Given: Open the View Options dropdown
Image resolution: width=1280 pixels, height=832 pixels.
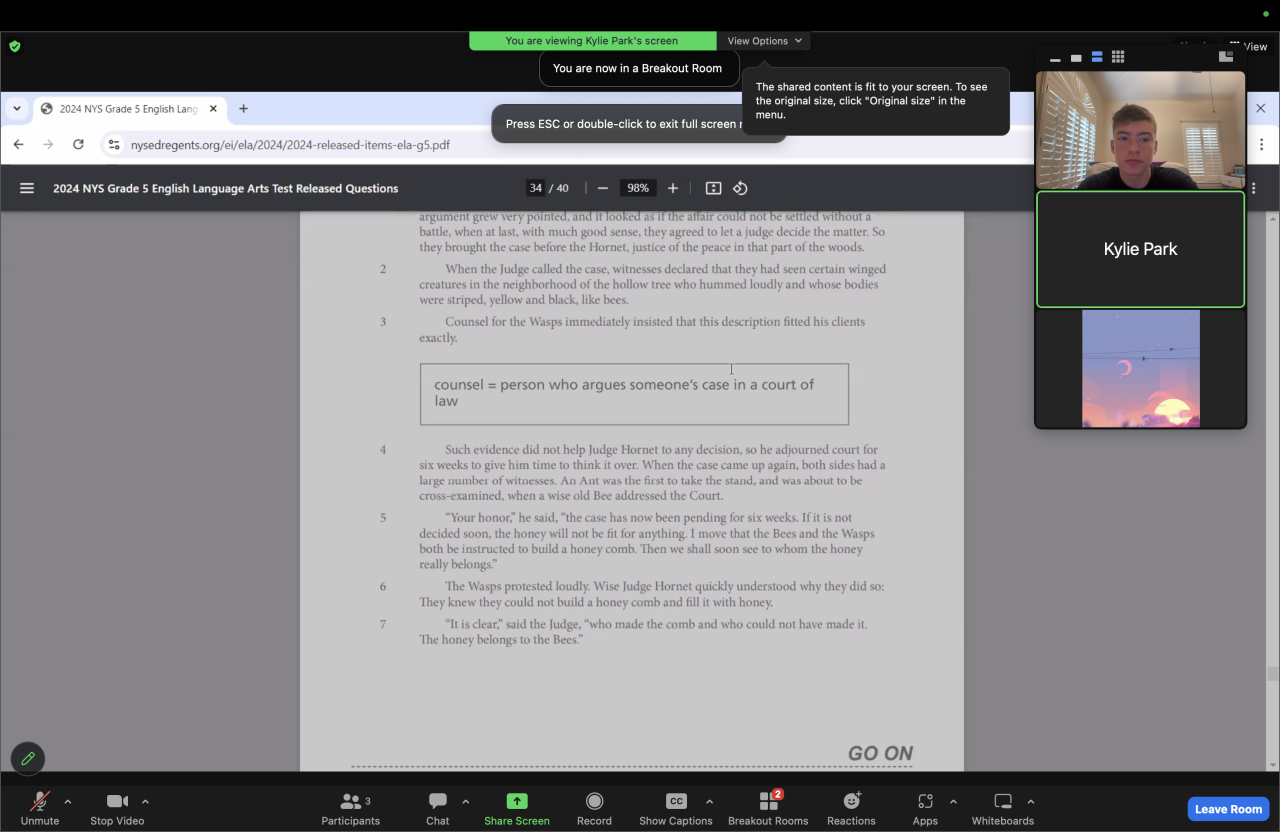Looking at the screenshot, I should pyautogui.click(x=764, y=41).
